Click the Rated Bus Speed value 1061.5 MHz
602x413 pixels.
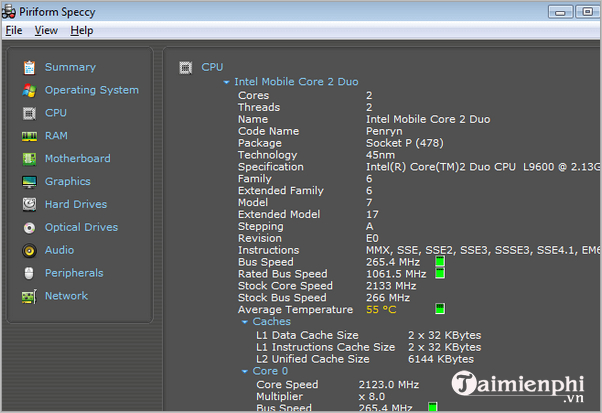pos(396,274)
